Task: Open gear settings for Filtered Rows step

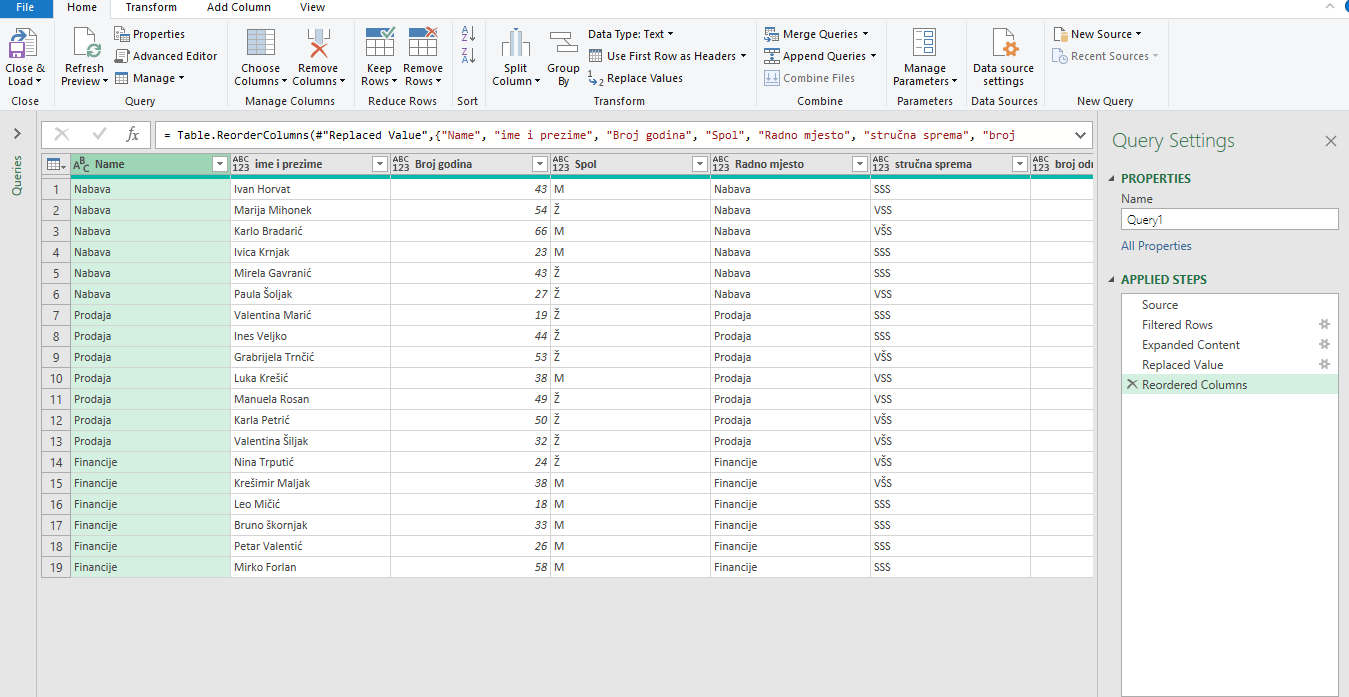Action: click(1324, 325)
